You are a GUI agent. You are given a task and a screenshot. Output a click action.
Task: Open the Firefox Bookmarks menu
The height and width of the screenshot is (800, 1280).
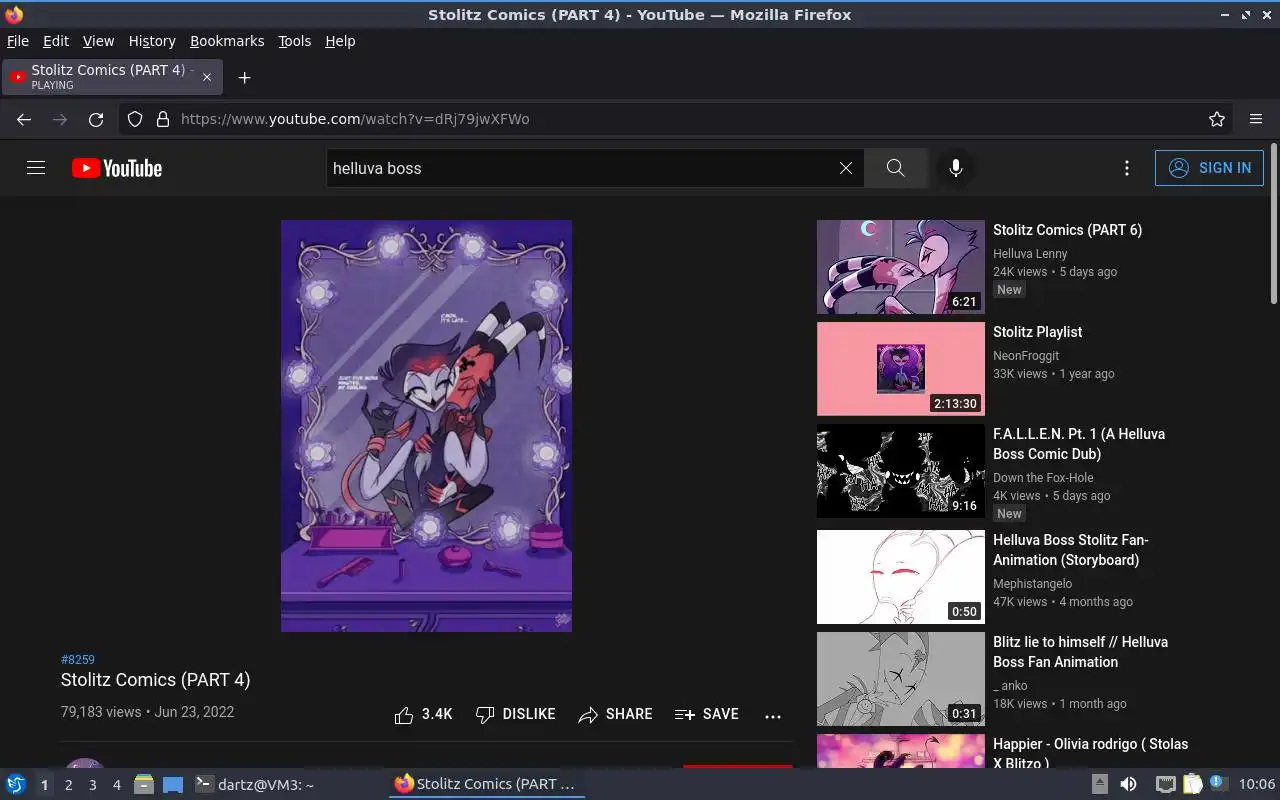click(227, 41)
